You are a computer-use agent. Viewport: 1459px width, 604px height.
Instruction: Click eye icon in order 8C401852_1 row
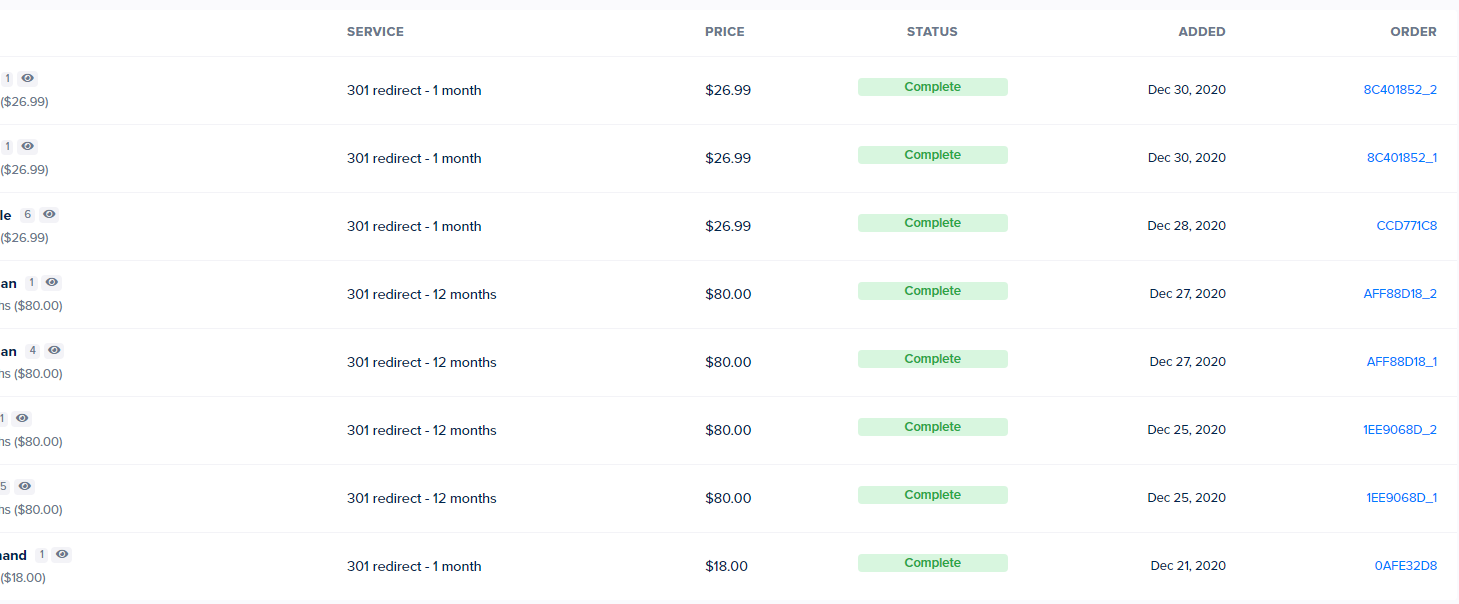click(x=28, y=146)
